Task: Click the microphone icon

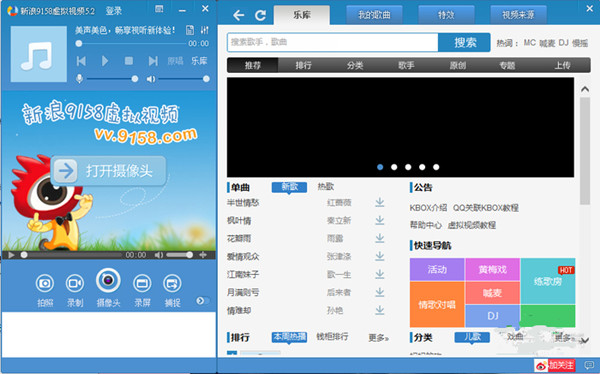Action: point(79,79)
